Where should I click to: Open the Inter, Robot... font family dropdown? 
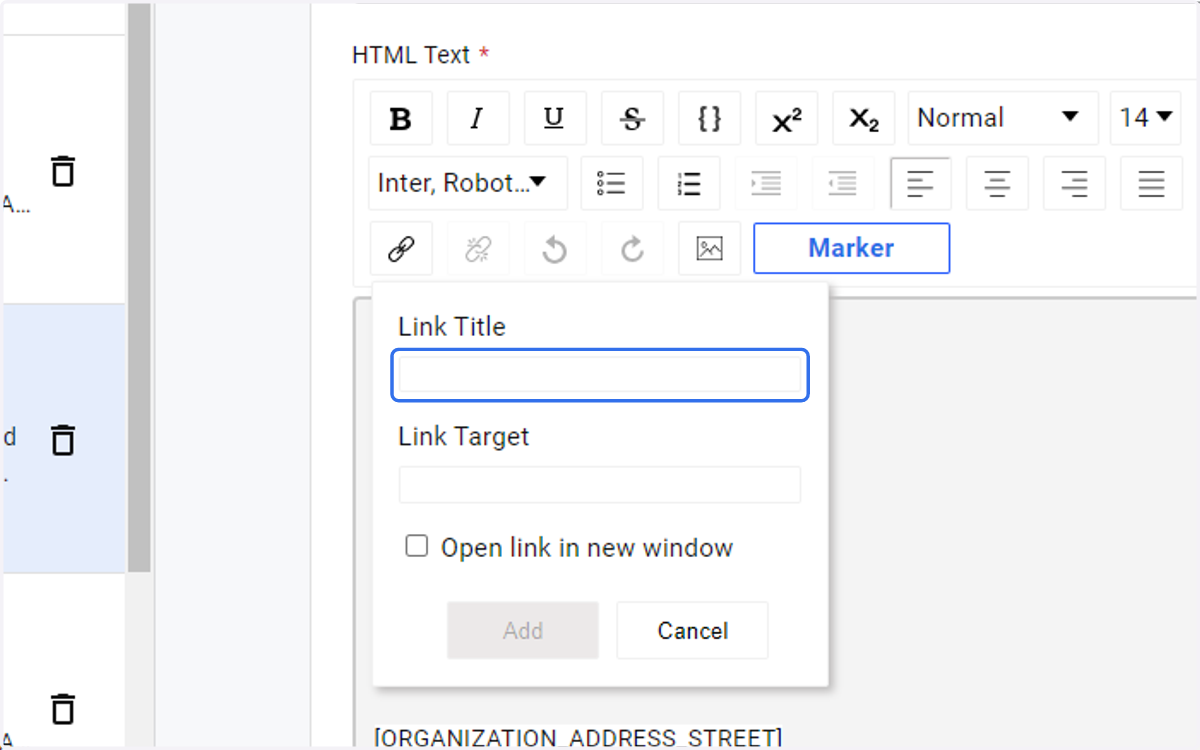coord(468,183)
